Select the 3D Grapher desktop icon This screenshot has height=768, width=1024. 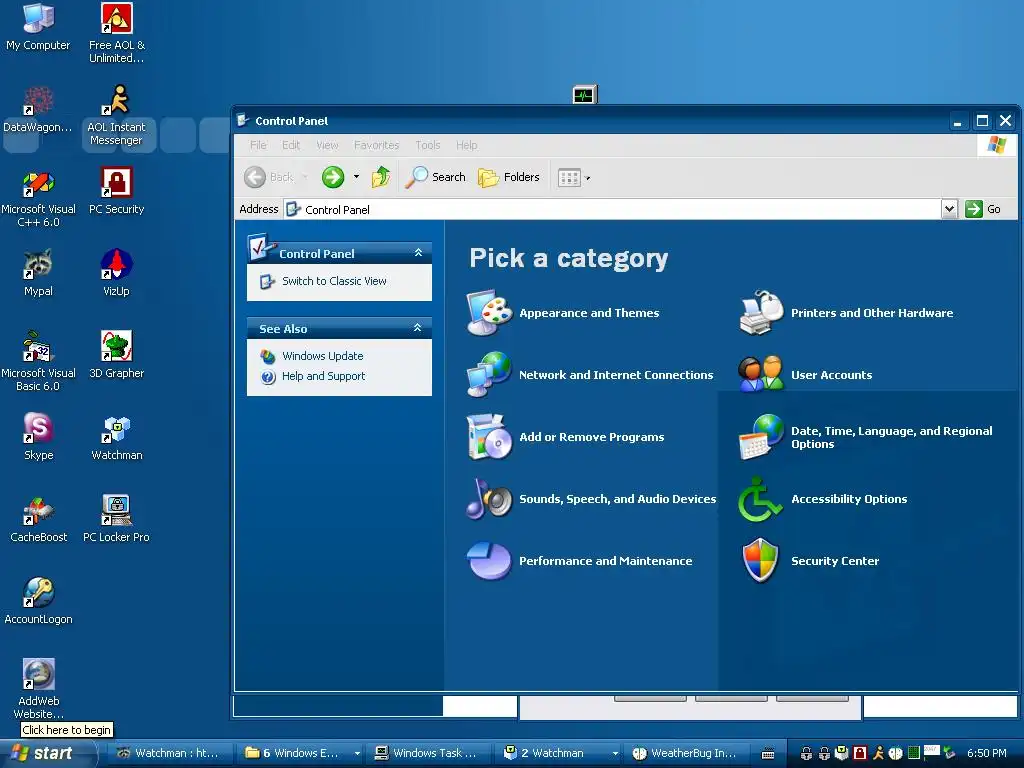116,355
